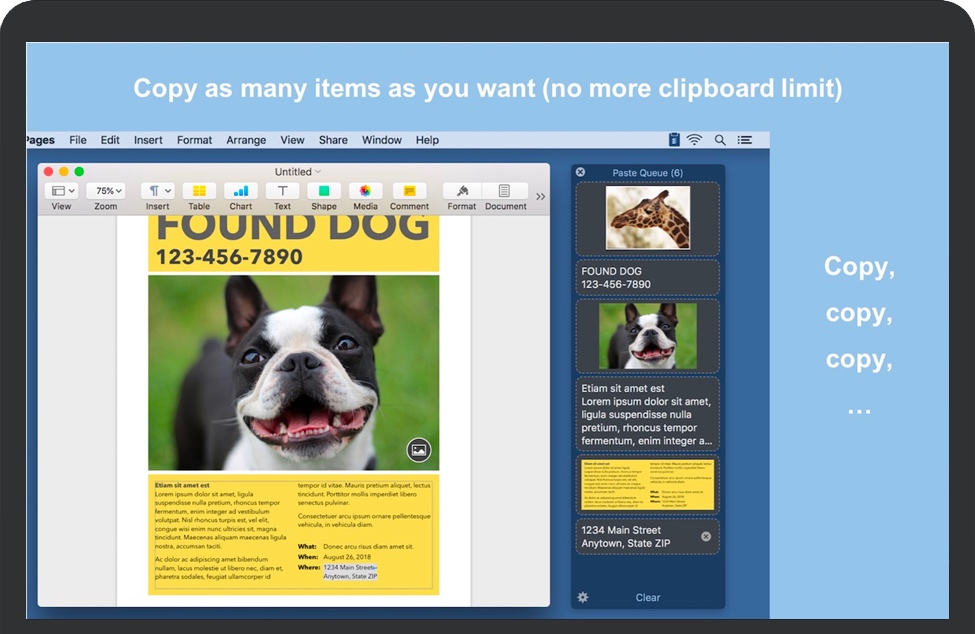This screenshot has height=634, width=975.
Task: Open the Format menu in menu bar
Action: point(194,141)
